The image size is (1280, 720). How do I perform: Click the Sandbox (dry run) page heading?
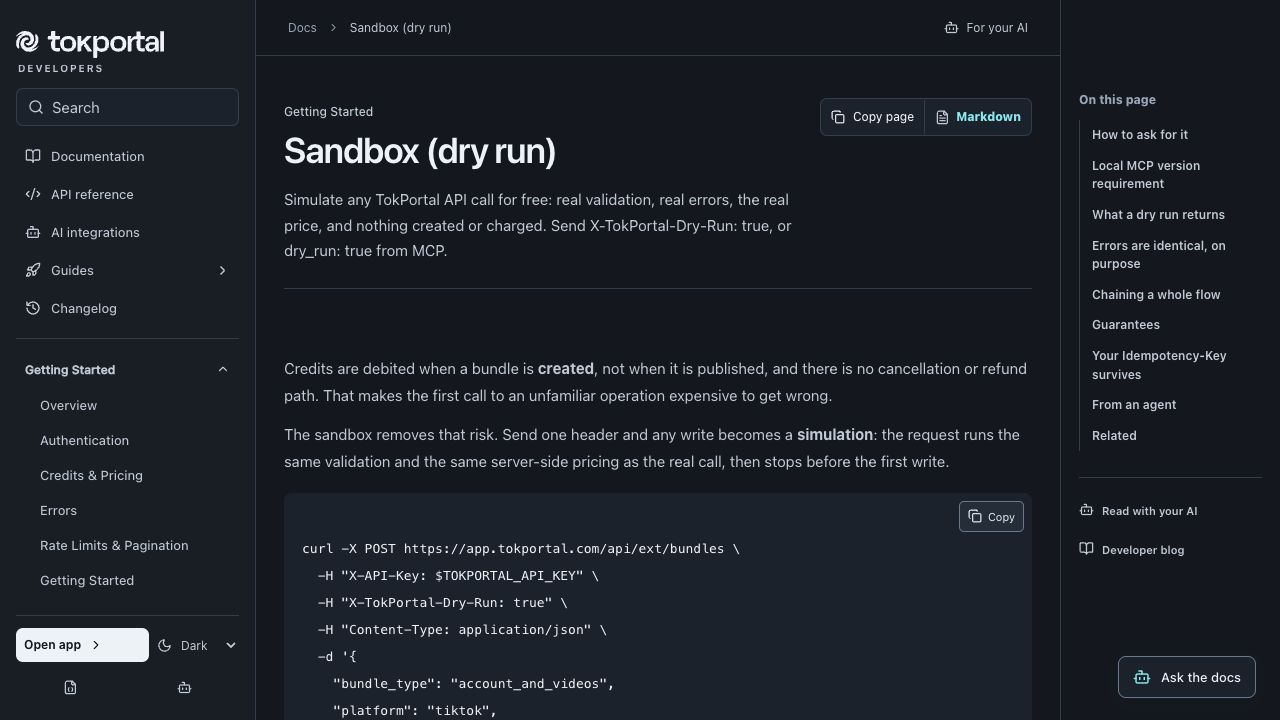420,151
